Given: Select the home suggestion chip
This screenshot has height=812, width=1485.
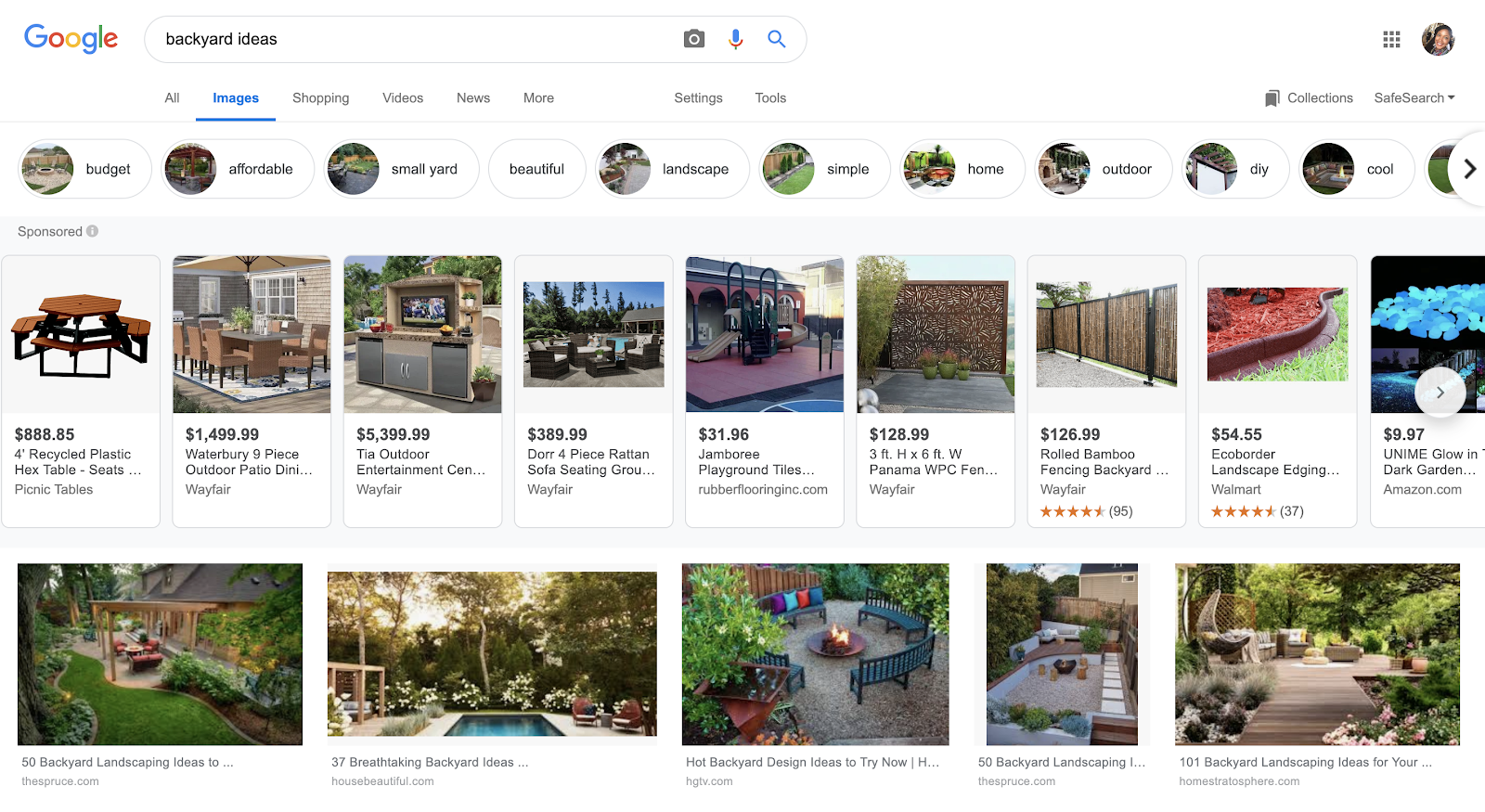Looking at the screenshot, I should 962,169.
